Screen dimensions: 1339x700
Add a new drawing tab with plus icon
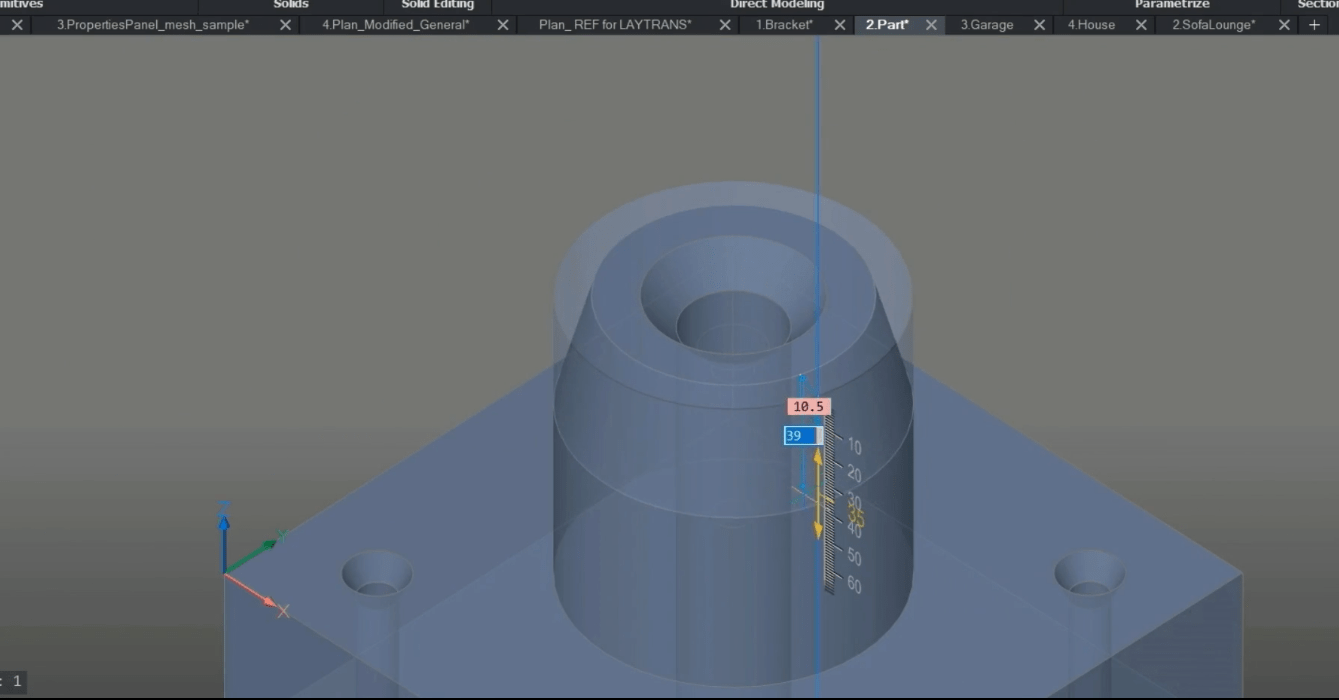point(1314,25)
